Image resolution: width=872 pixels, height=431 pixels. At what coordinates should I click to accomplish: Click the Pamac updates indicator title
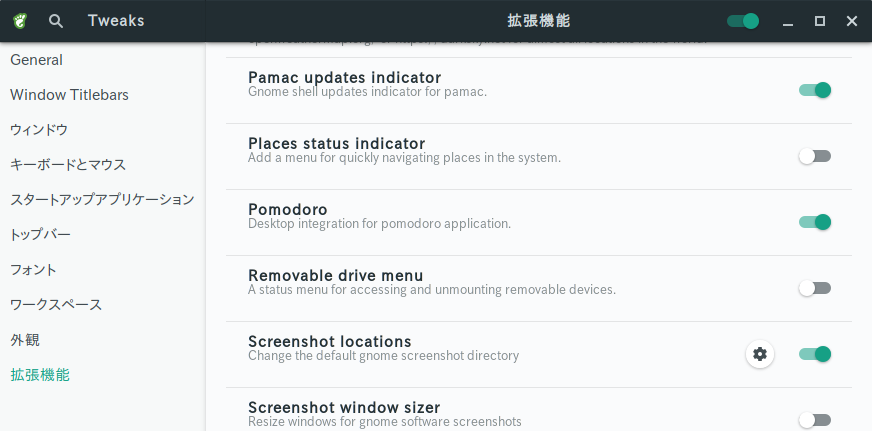tap(344, 77)
